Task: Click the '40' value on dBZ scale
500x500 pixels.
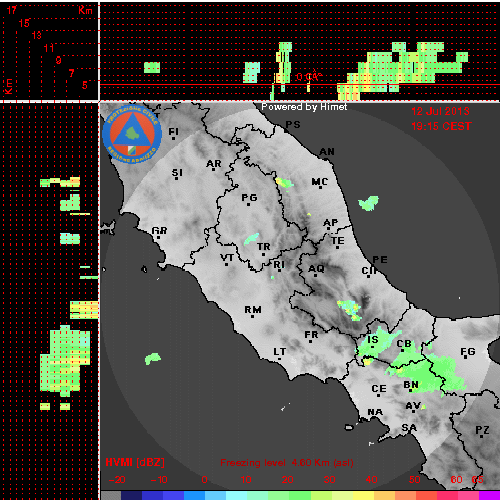Action: coord(371,480)
